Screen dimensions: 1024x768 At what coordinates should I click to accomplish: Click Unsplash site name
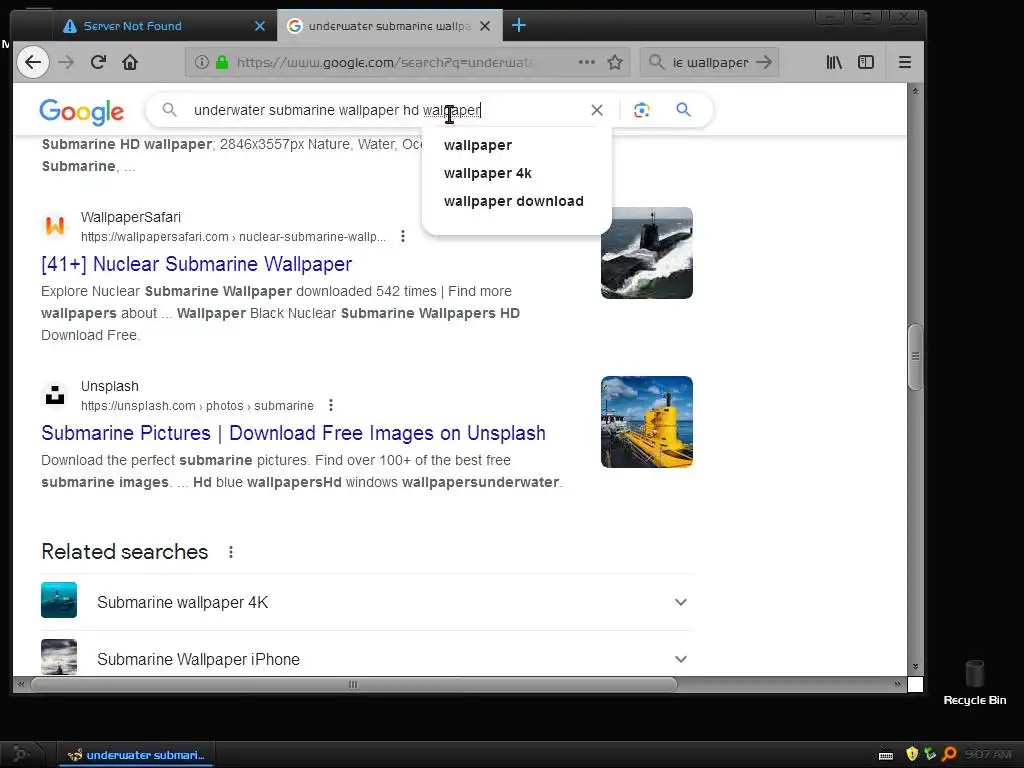110,386
